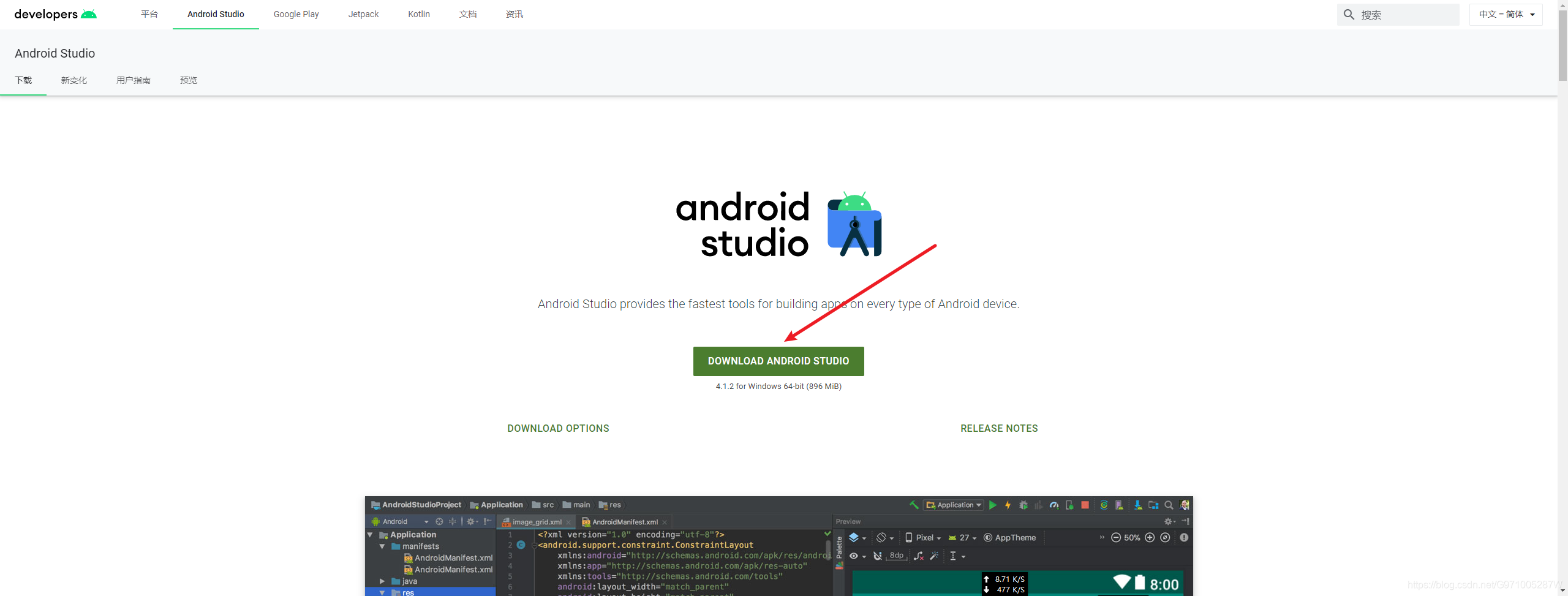Viewport: 1568px width, 596px height.
Task: Open the 平台 tab in header
Action: click(x=149, y=14)
